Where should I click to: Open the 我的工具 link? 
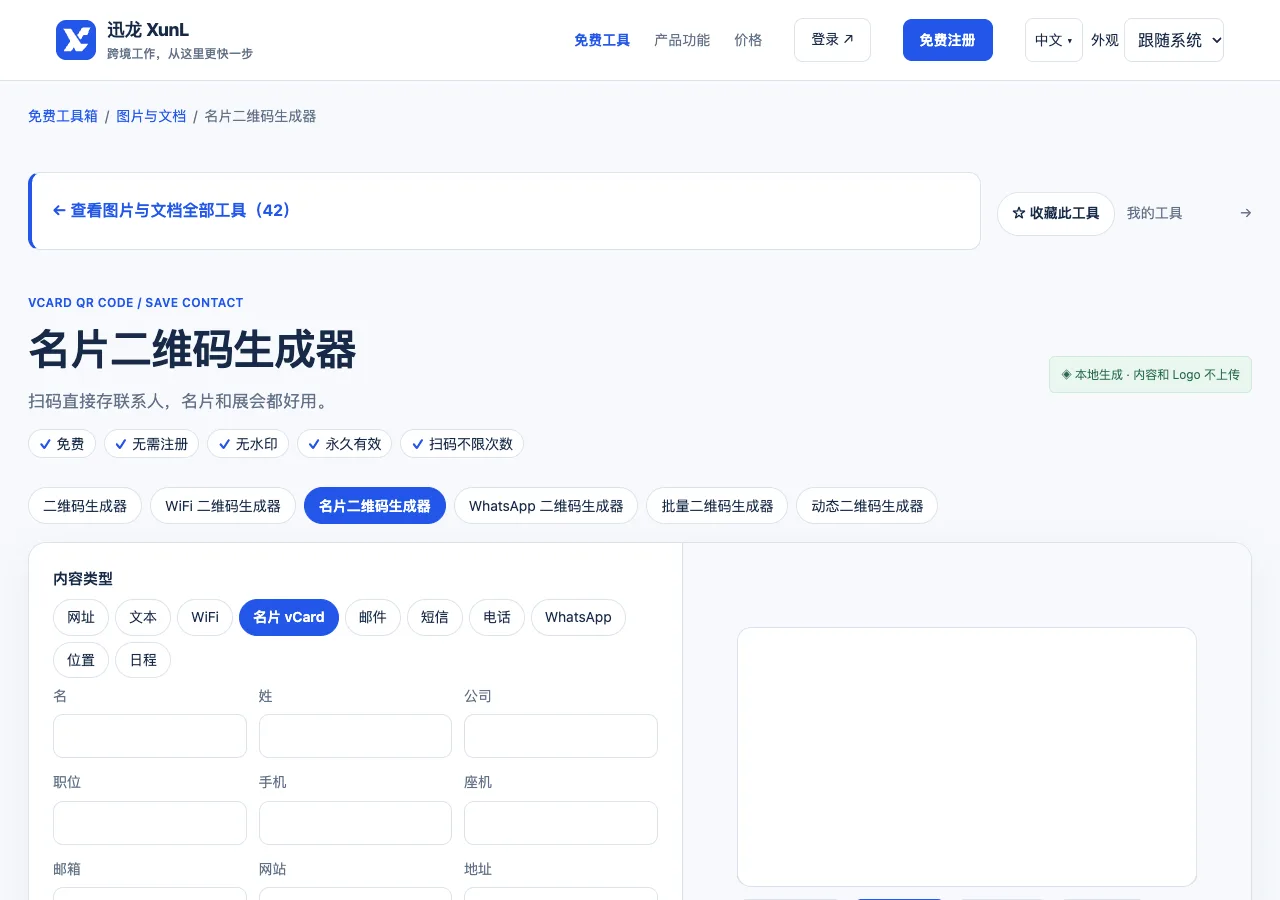(1155, 213)
